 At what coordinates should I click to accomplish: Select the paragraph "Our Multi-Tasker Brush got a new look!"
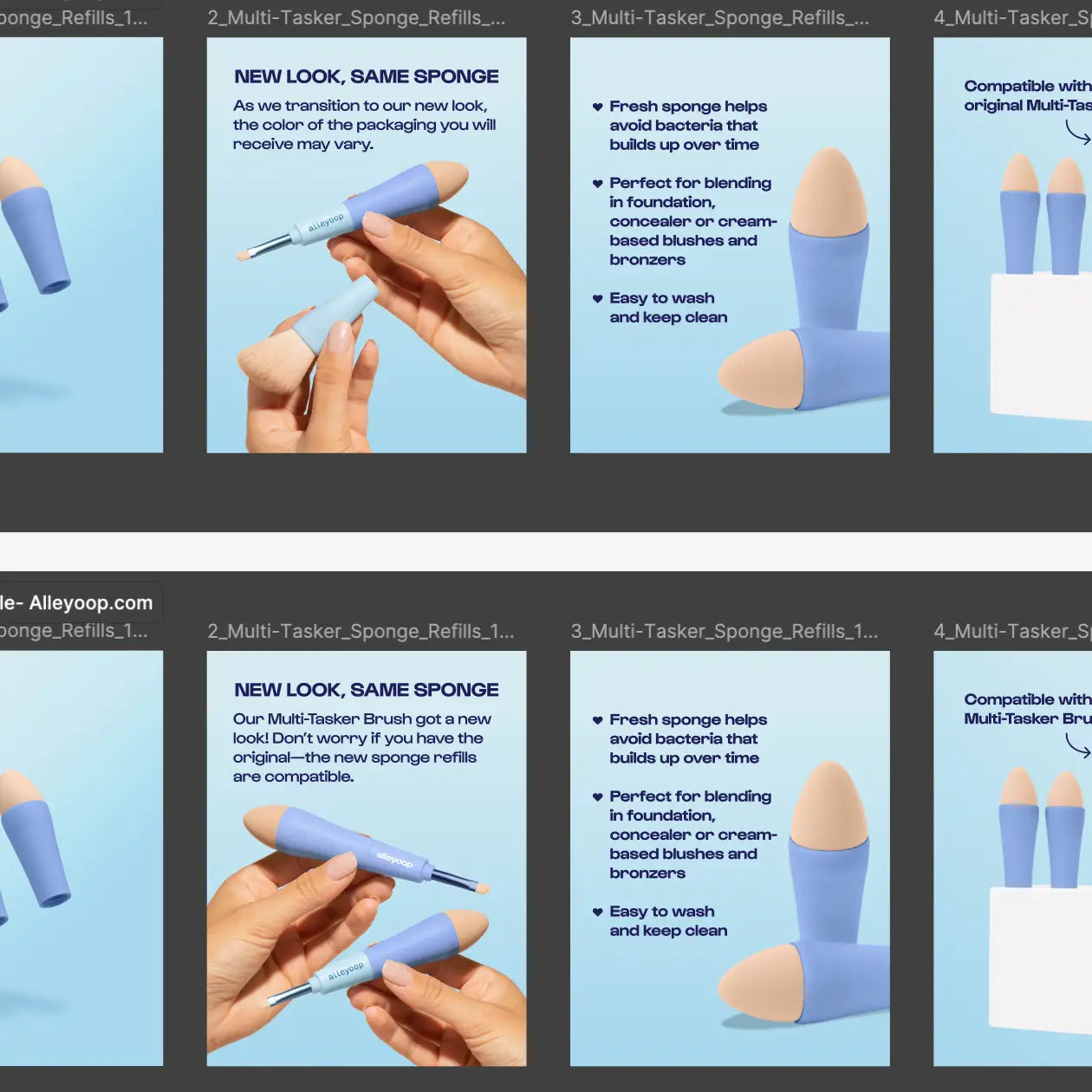click(362, 748)
